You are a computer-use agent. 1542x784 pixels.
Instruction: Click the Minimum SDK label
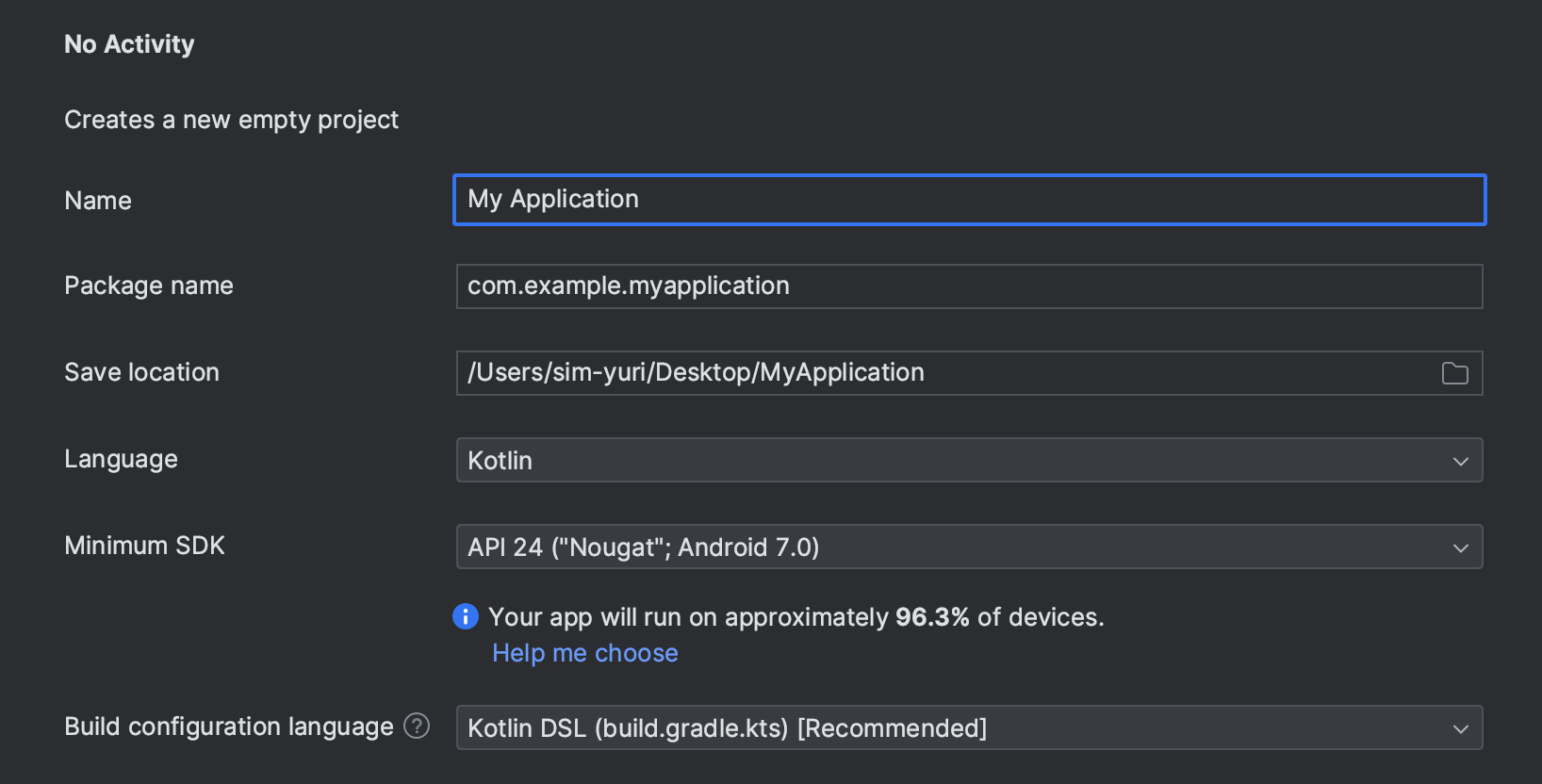[x=144, y=546]
